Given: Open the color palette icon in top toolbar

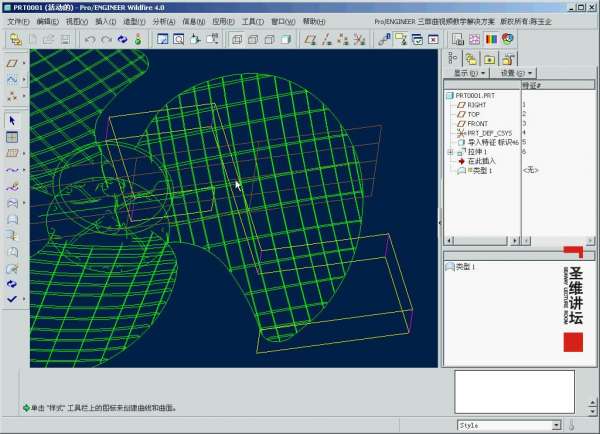Looking at the screenshot, I should [x=490, y=40].
